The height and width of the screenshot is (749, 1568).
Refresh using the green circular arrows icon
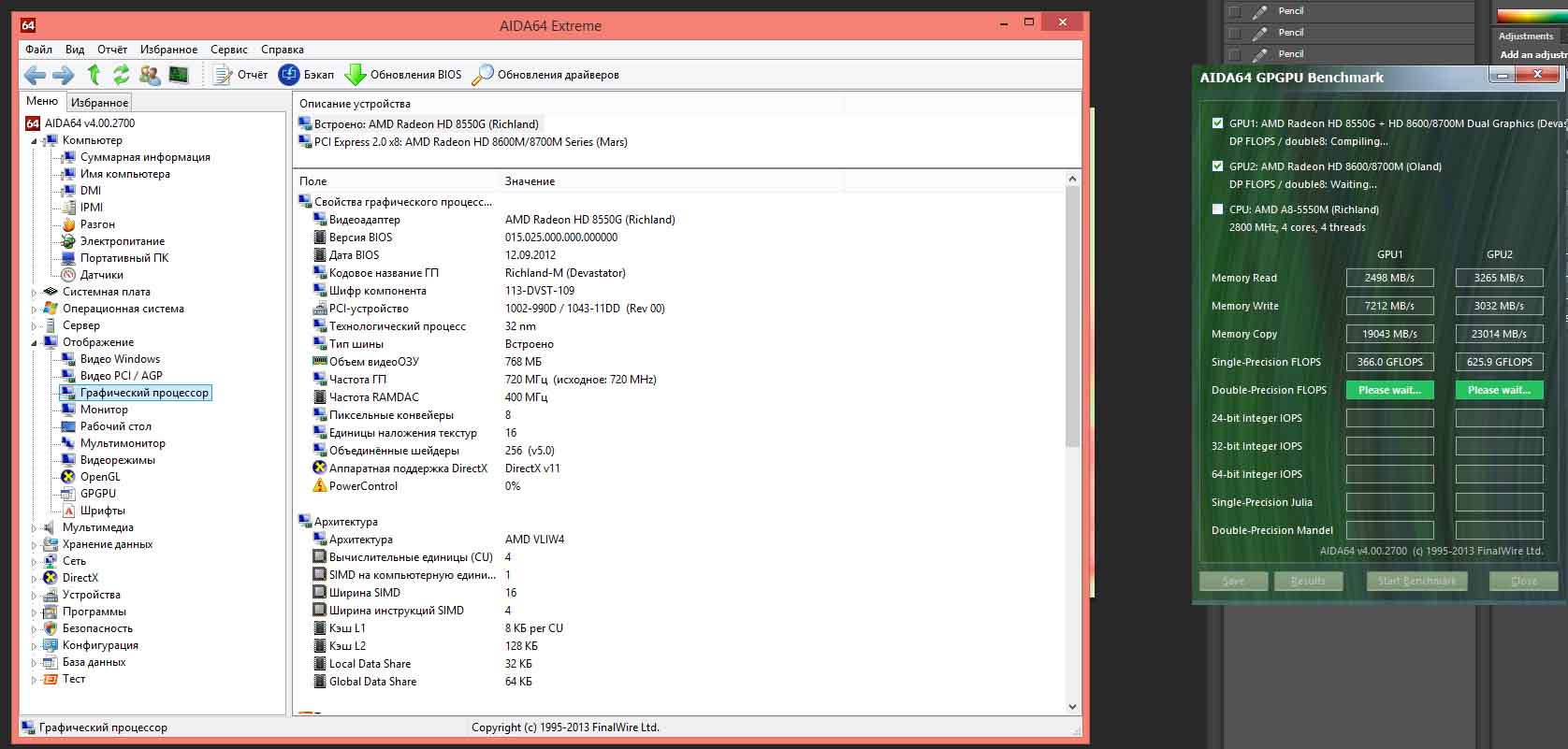[x=122, y=75]
